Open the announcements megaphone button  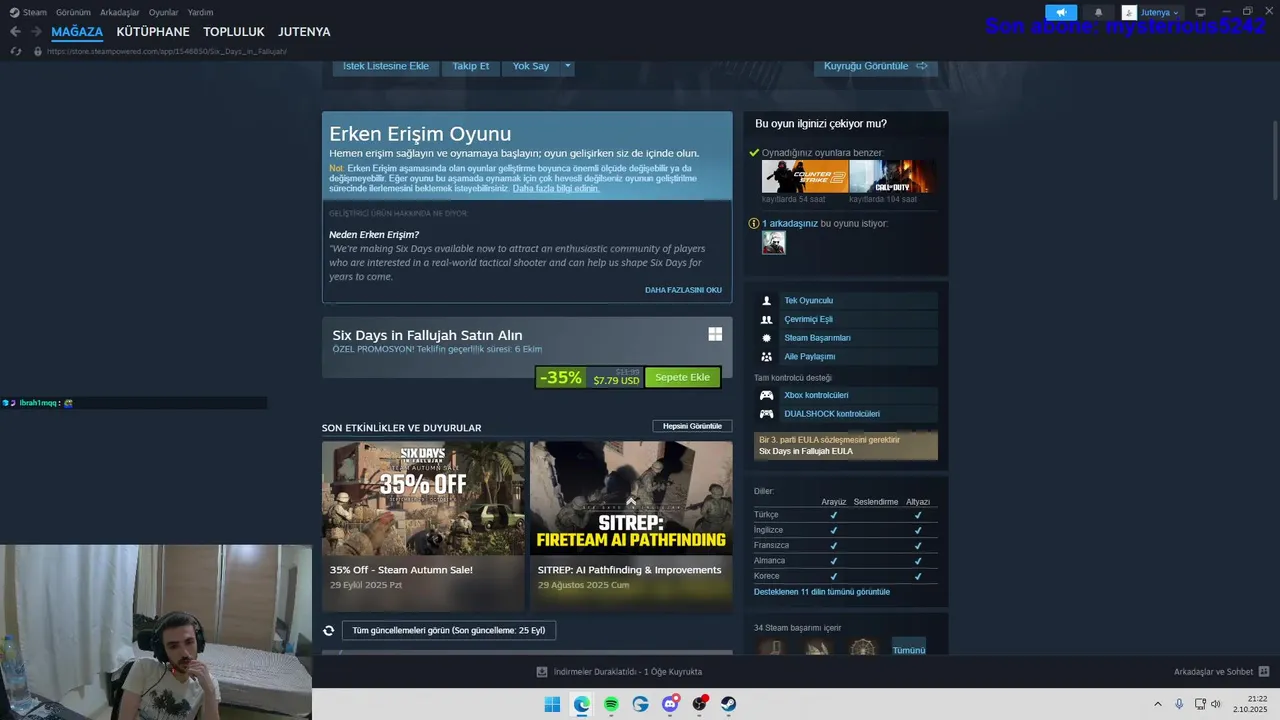[1061, 12]
